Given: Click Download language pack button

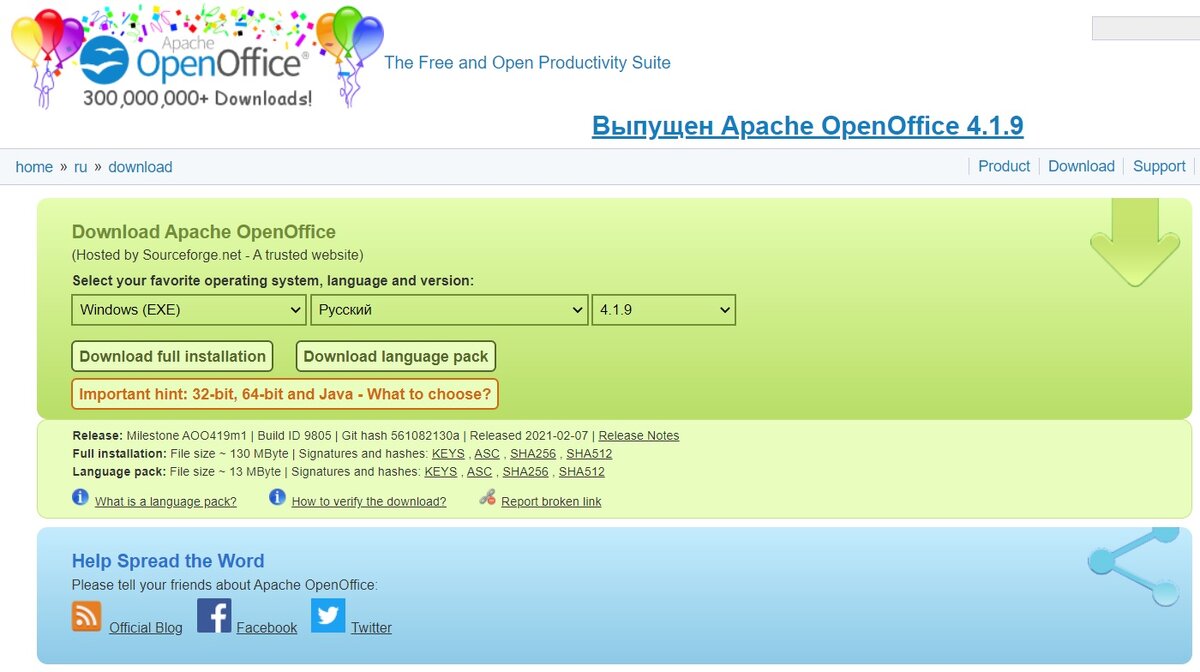Looking at the screenshot, I should point(396,356).
